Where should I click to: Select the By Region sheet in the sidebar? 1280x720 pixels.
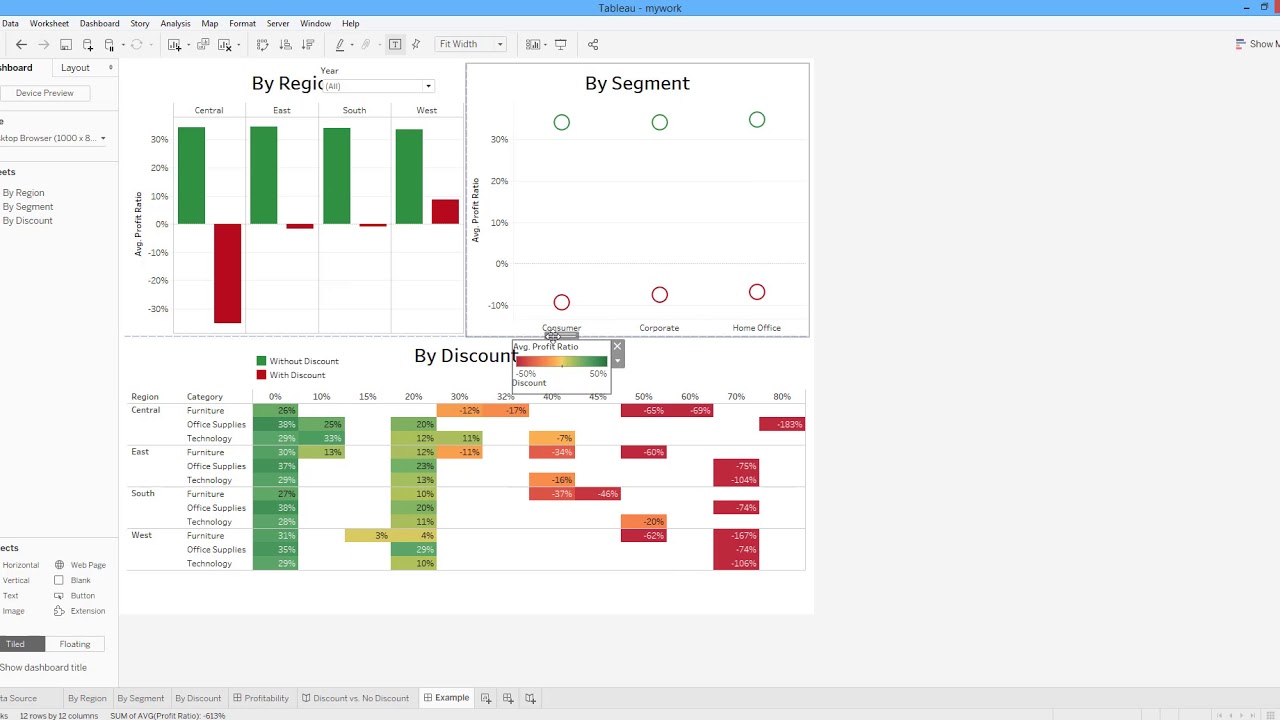pos(23,193)
